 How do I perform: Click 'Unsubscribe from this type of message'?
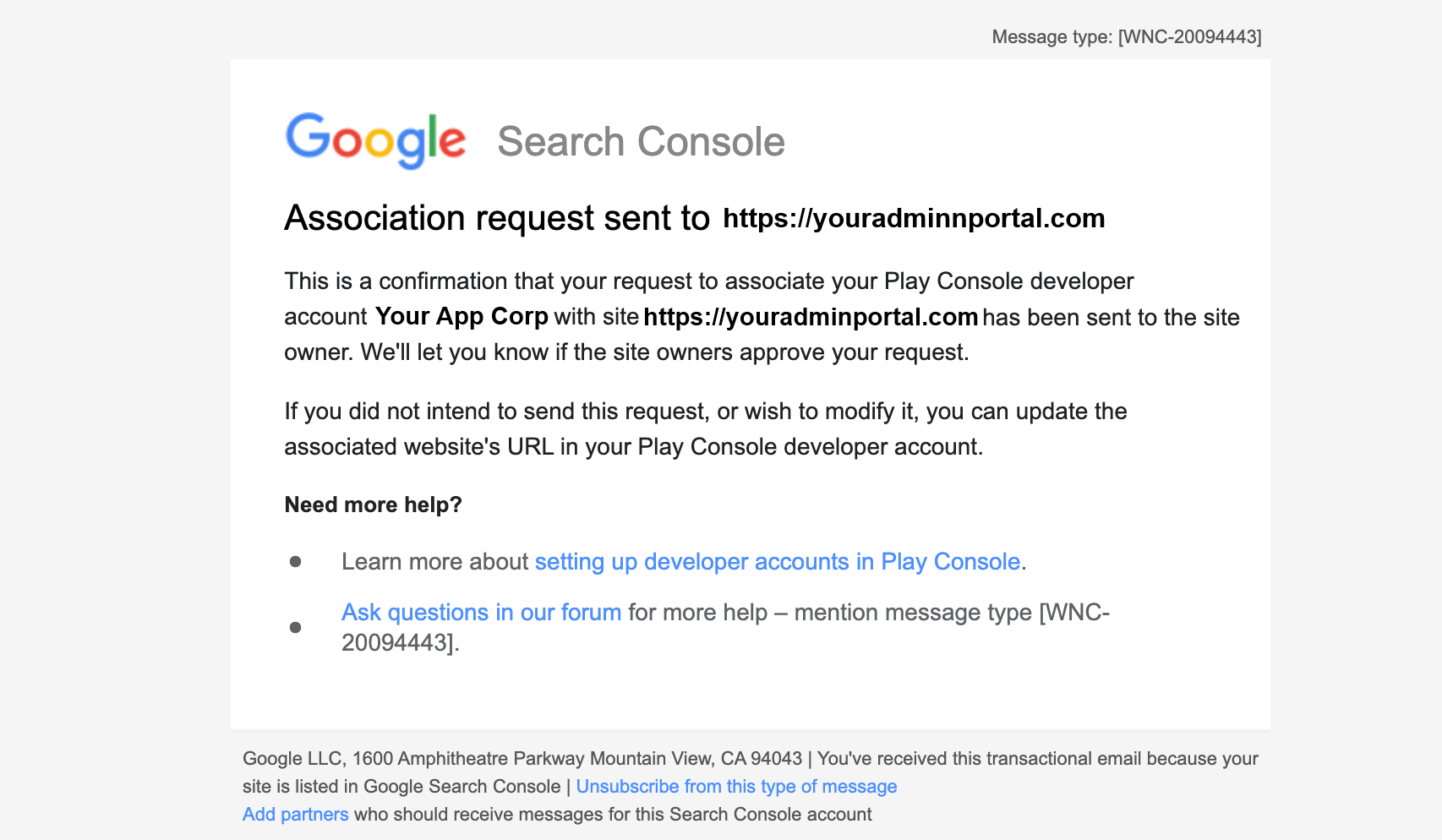pyautogui.click(x=736, y=787)
